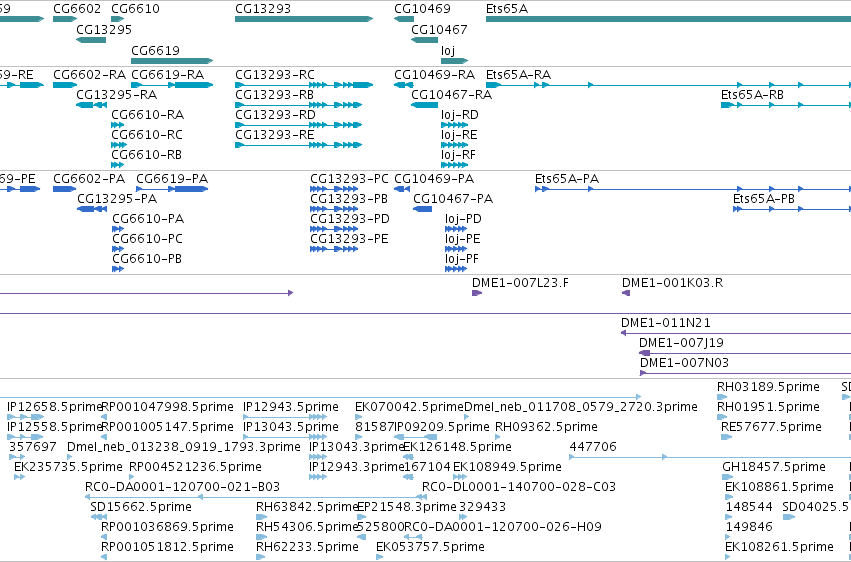Select the CG13293 gene label in top track

pyautogui.click(x=263, y=9)
